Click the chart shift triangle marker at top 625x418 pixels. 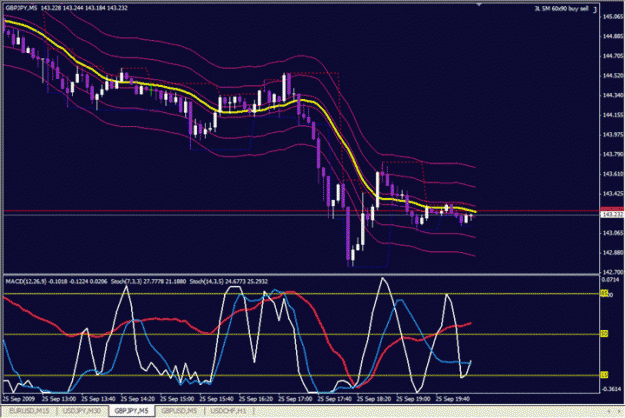pos(479,4)
